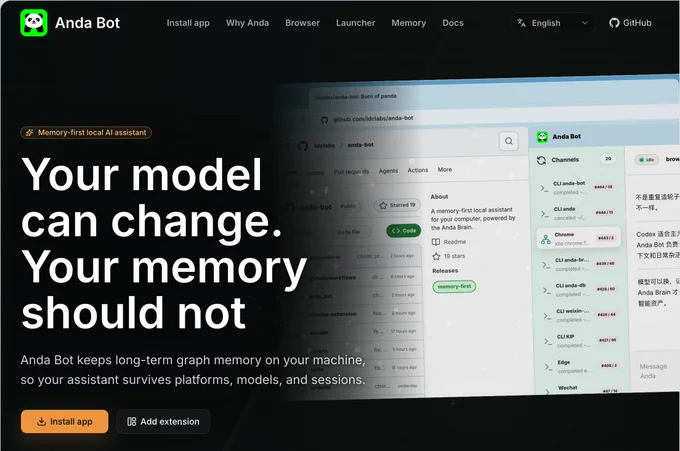The image size is (680, 451).
Task: Click the Anda Bot panda logo
Action: click(33, 23)
